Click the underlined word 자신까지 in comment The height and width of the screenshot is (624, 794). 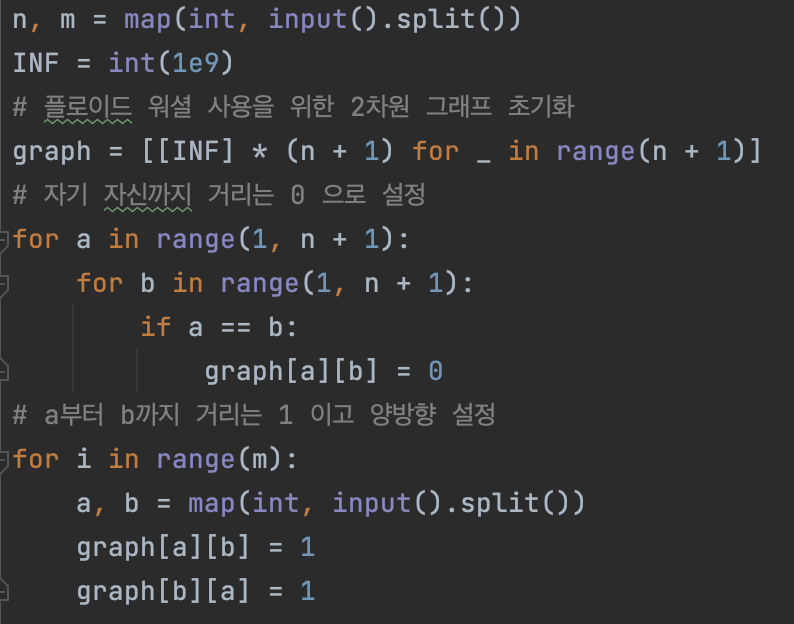point(148,195)
